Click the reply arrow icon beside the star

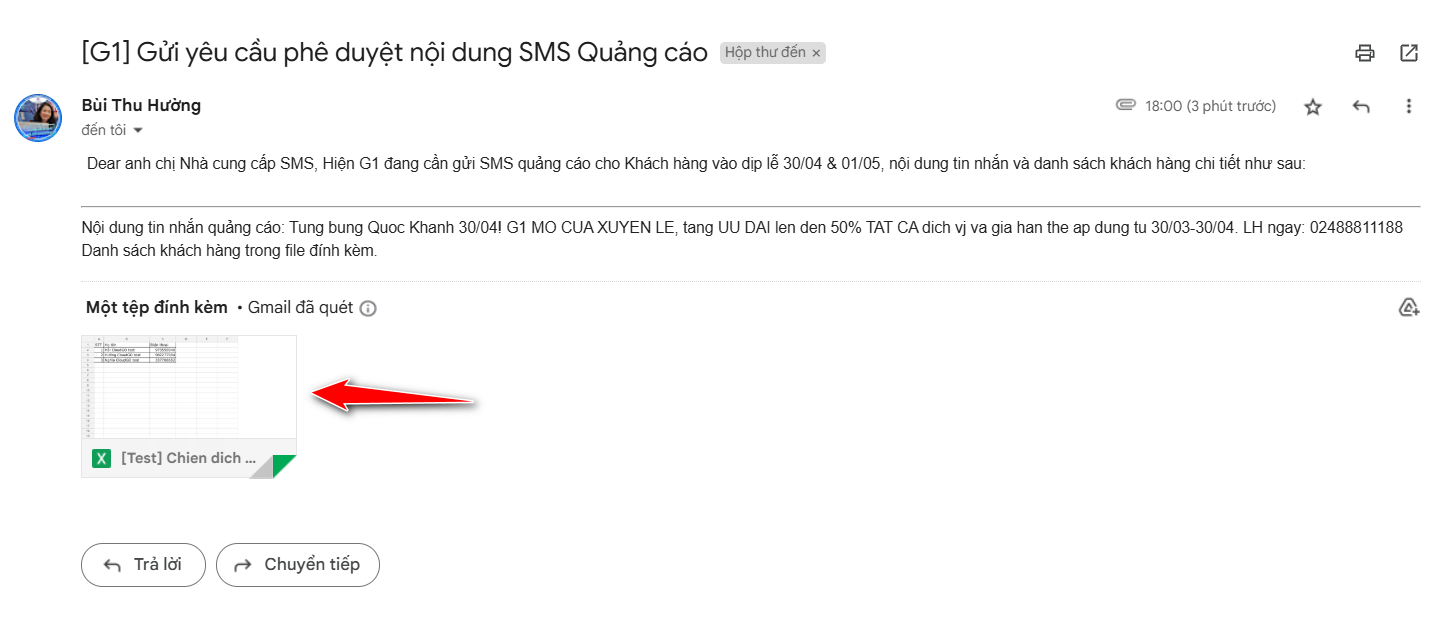click(x=1361, y=106)
